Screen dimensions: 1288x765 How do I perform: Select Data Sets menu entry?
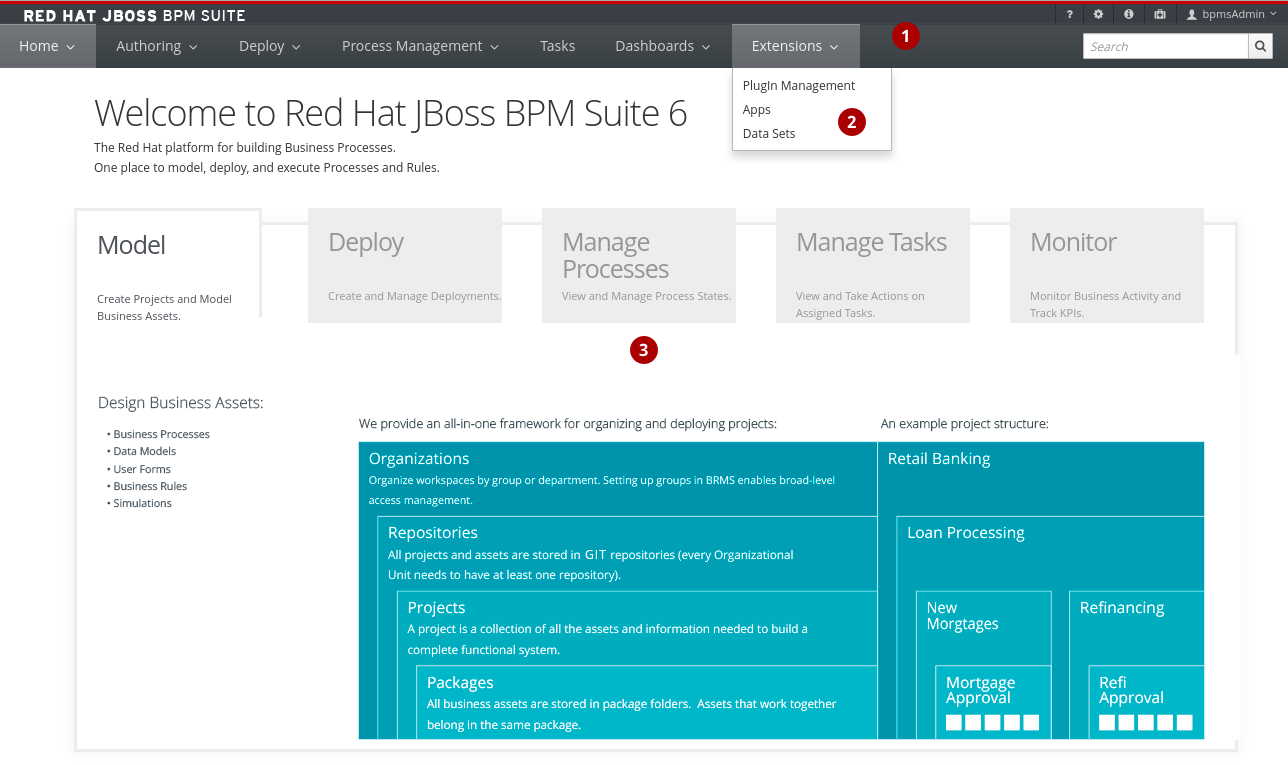point(769,134)
